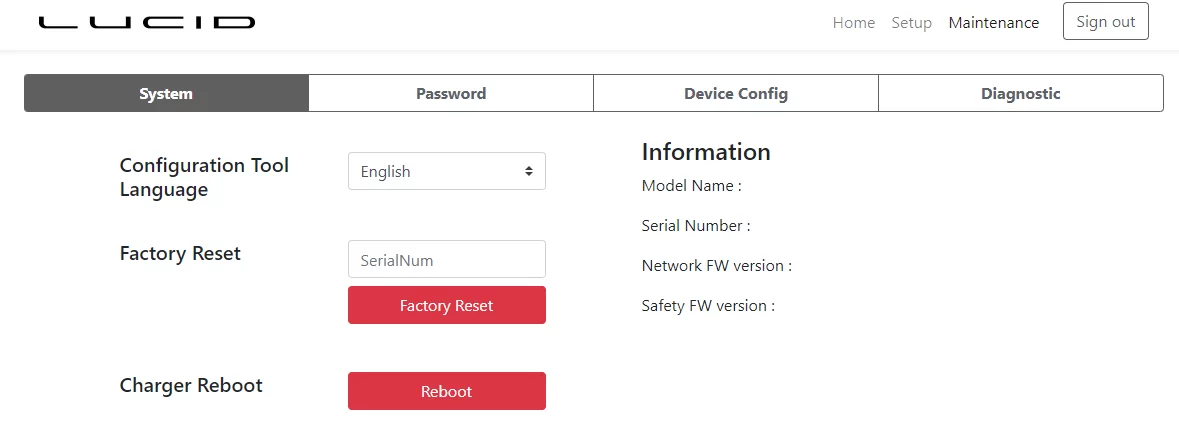Click the Information heading
Screen dimensions: 1179x432
[706, 152]
